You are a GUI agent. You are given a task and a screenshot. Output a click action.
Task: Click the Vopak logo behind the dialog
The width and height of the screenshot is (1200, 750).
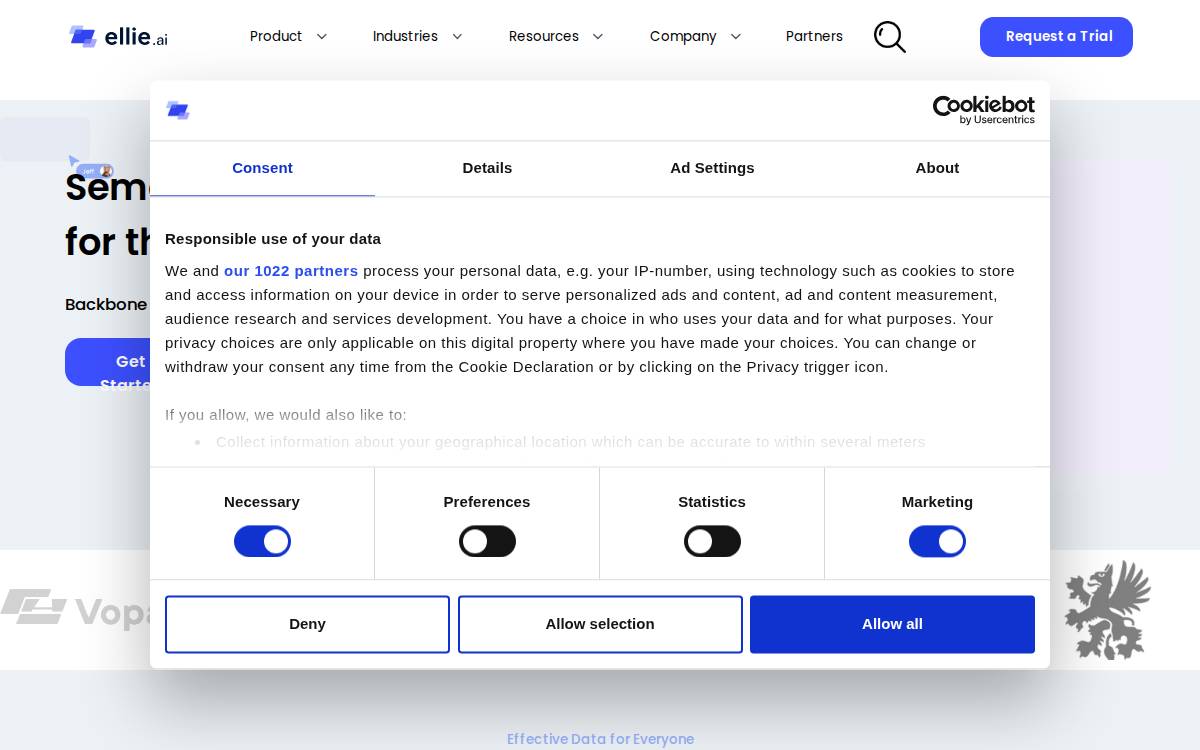76,610
